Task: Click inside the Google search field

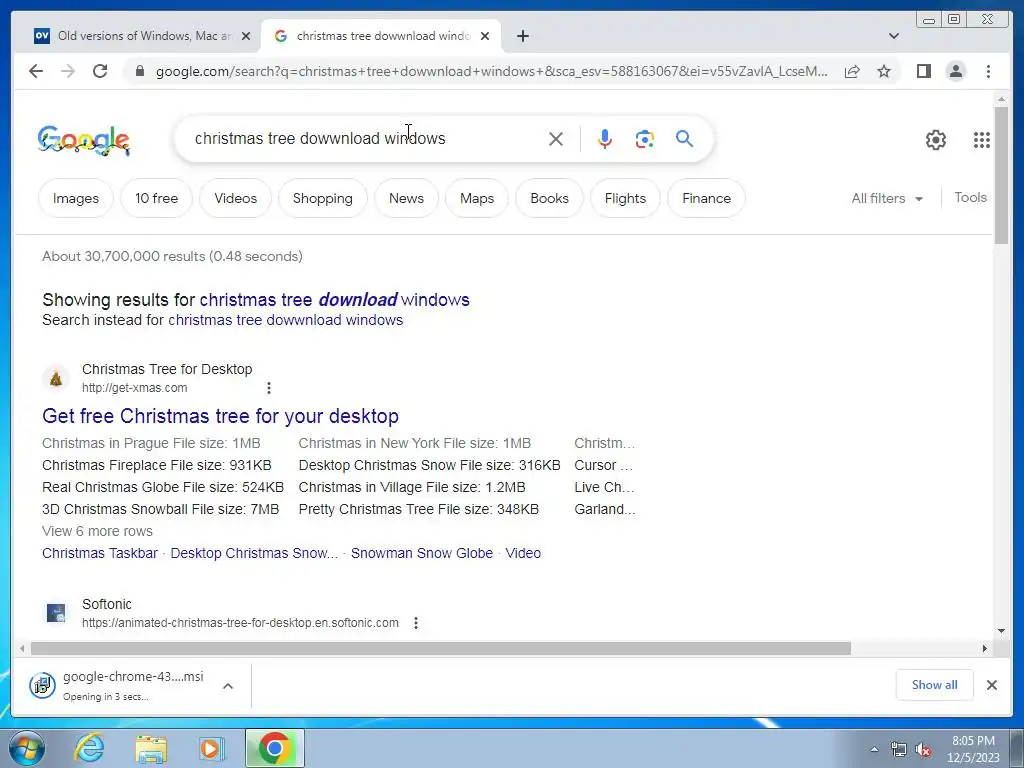Action: click(366, 138)
